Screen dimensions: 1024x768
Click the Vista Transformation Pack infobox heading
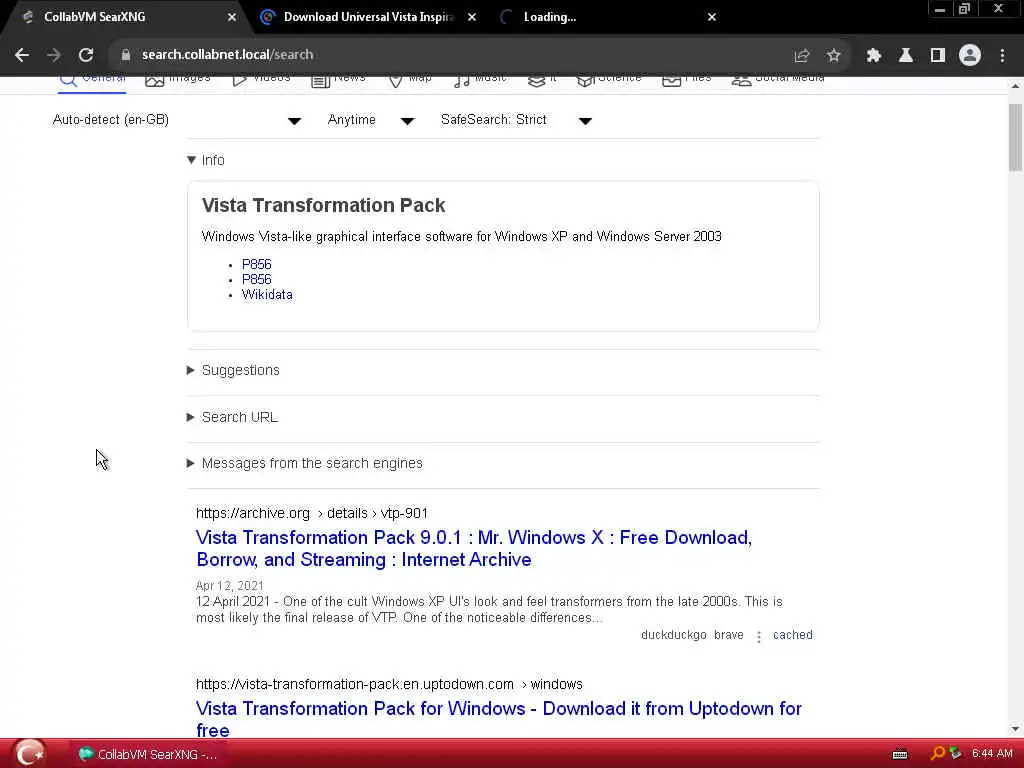pyautogui.click(x=323, y=205)
